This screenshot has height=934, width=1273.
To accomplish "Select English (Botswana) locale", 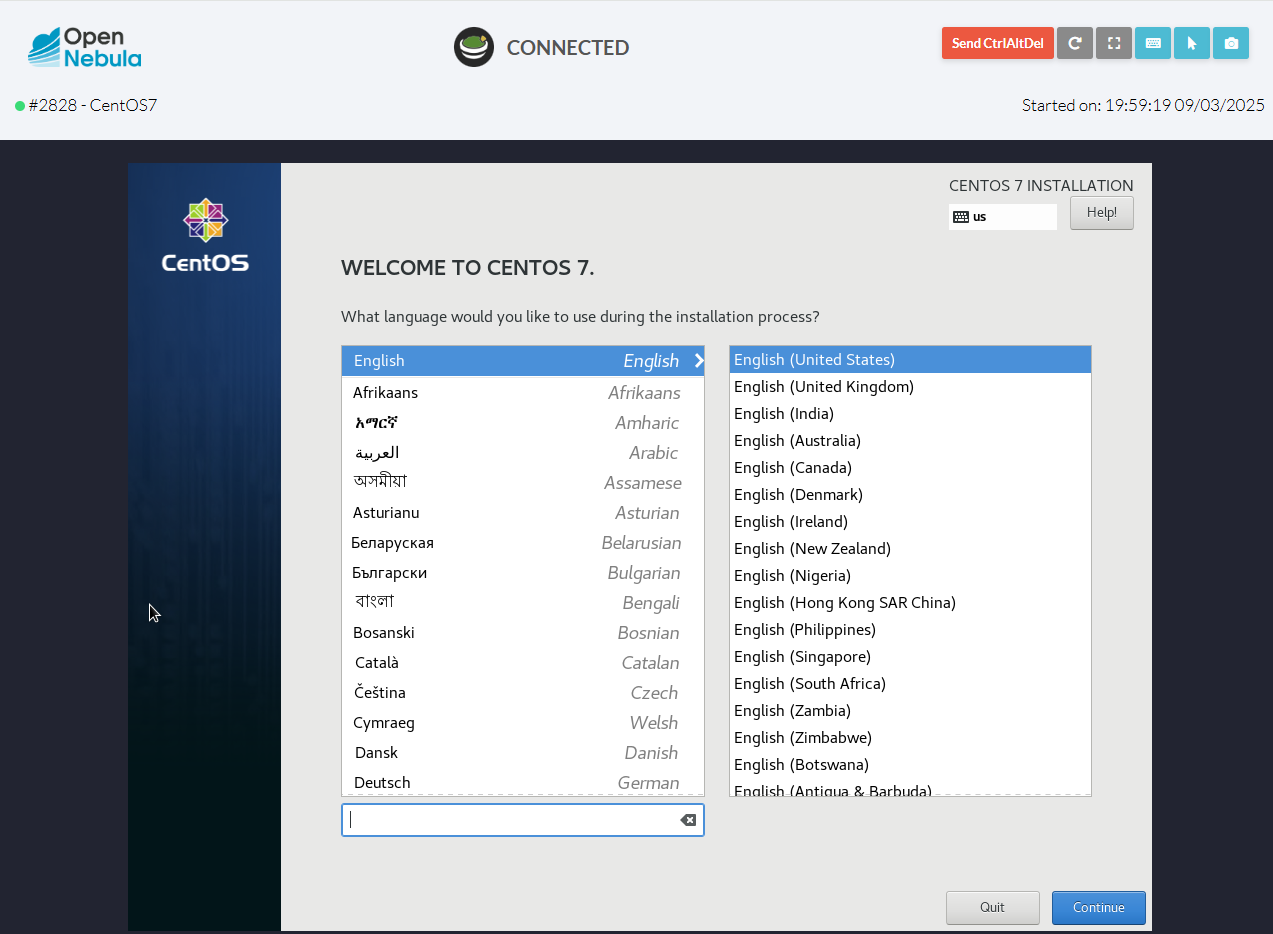I will click(x=910, y=765).
